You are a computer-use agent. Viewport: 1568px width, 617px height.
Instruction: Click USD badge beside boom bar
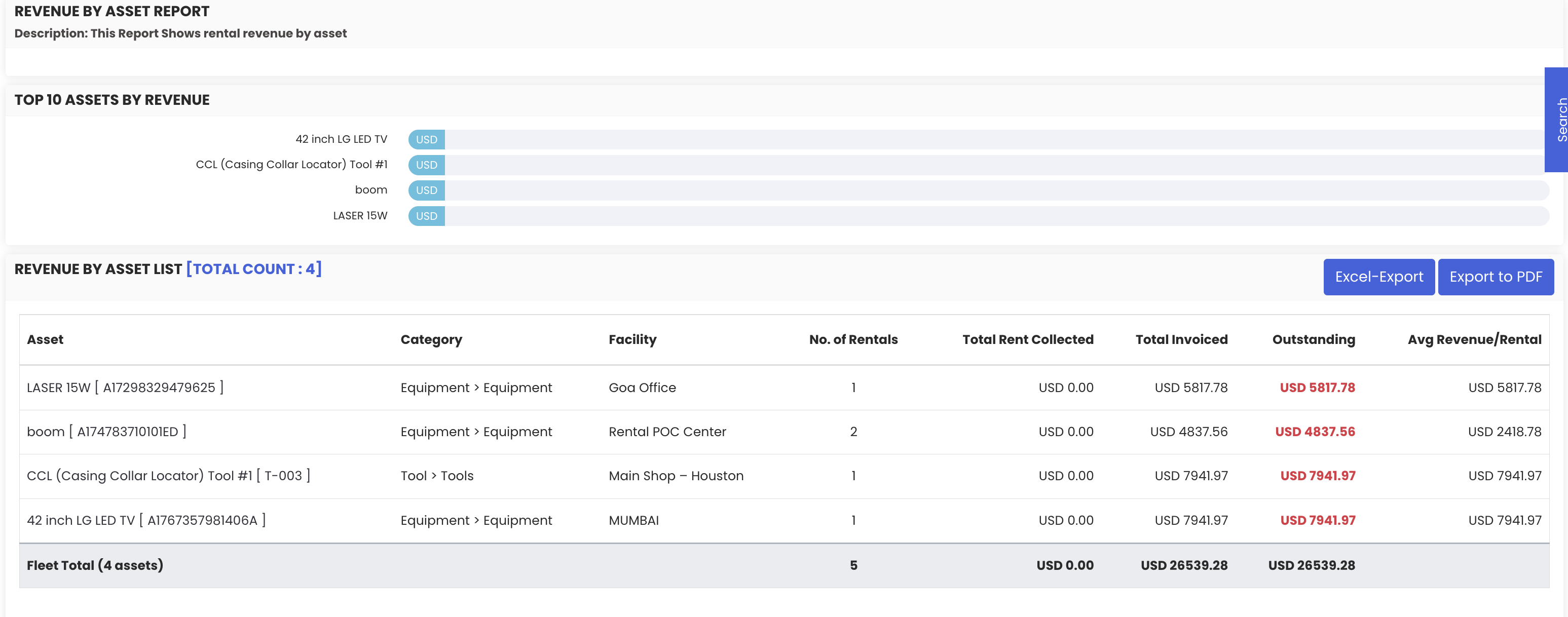coord(426,190)
